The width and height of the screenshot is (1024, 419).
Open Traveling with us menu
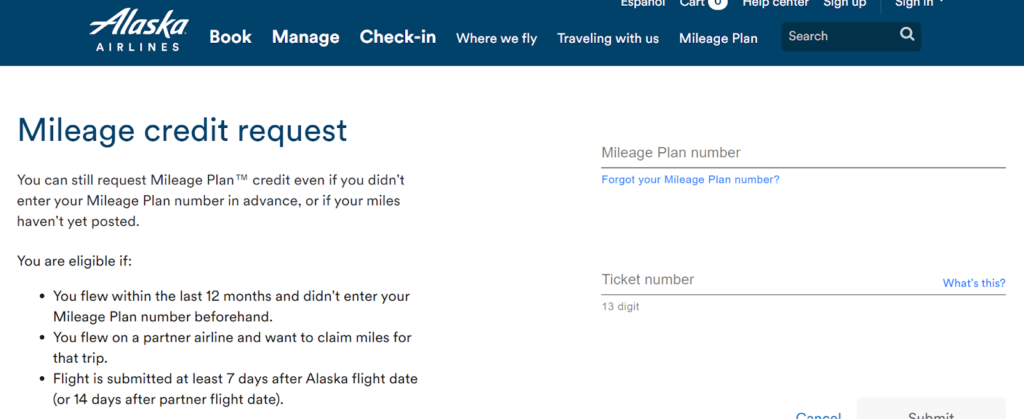608,39
